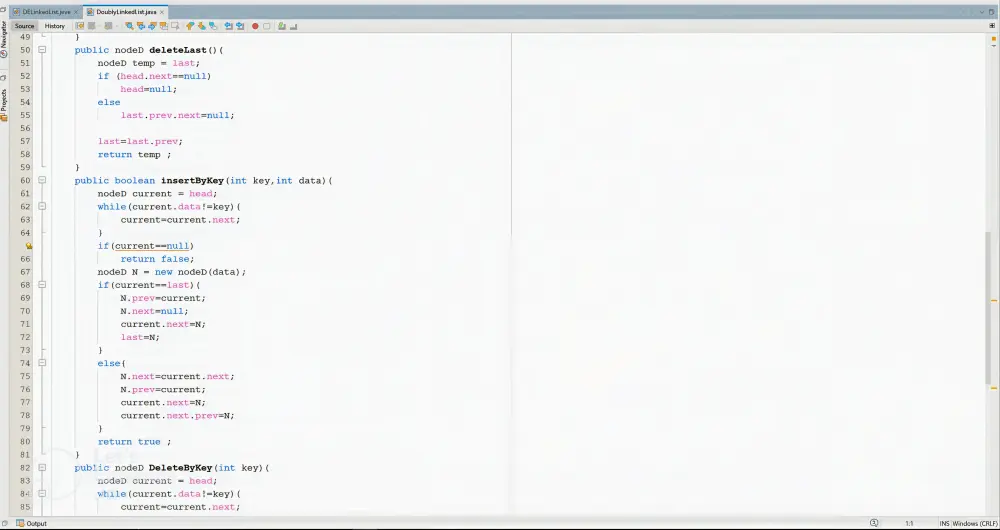Stop macro recording square icon
The width and height of the screenshot is (1000, 530).
(x=267, y=26)
